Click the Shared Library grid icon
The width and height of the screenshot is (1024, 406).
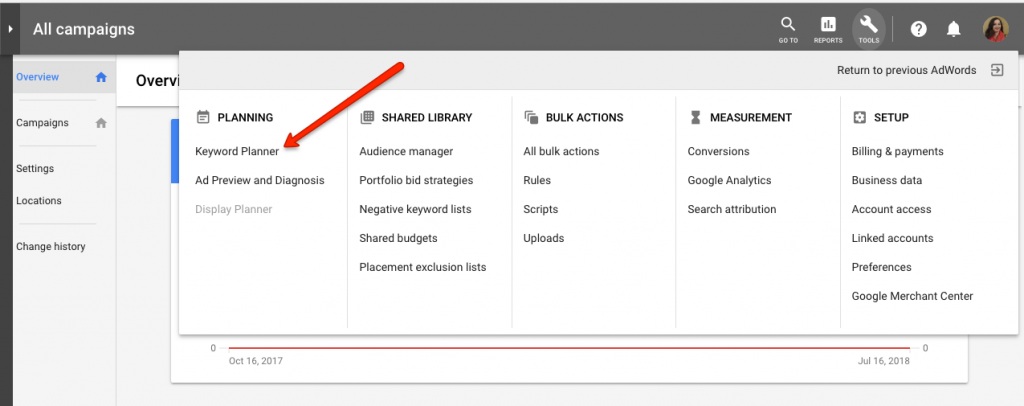click(367, 117)
